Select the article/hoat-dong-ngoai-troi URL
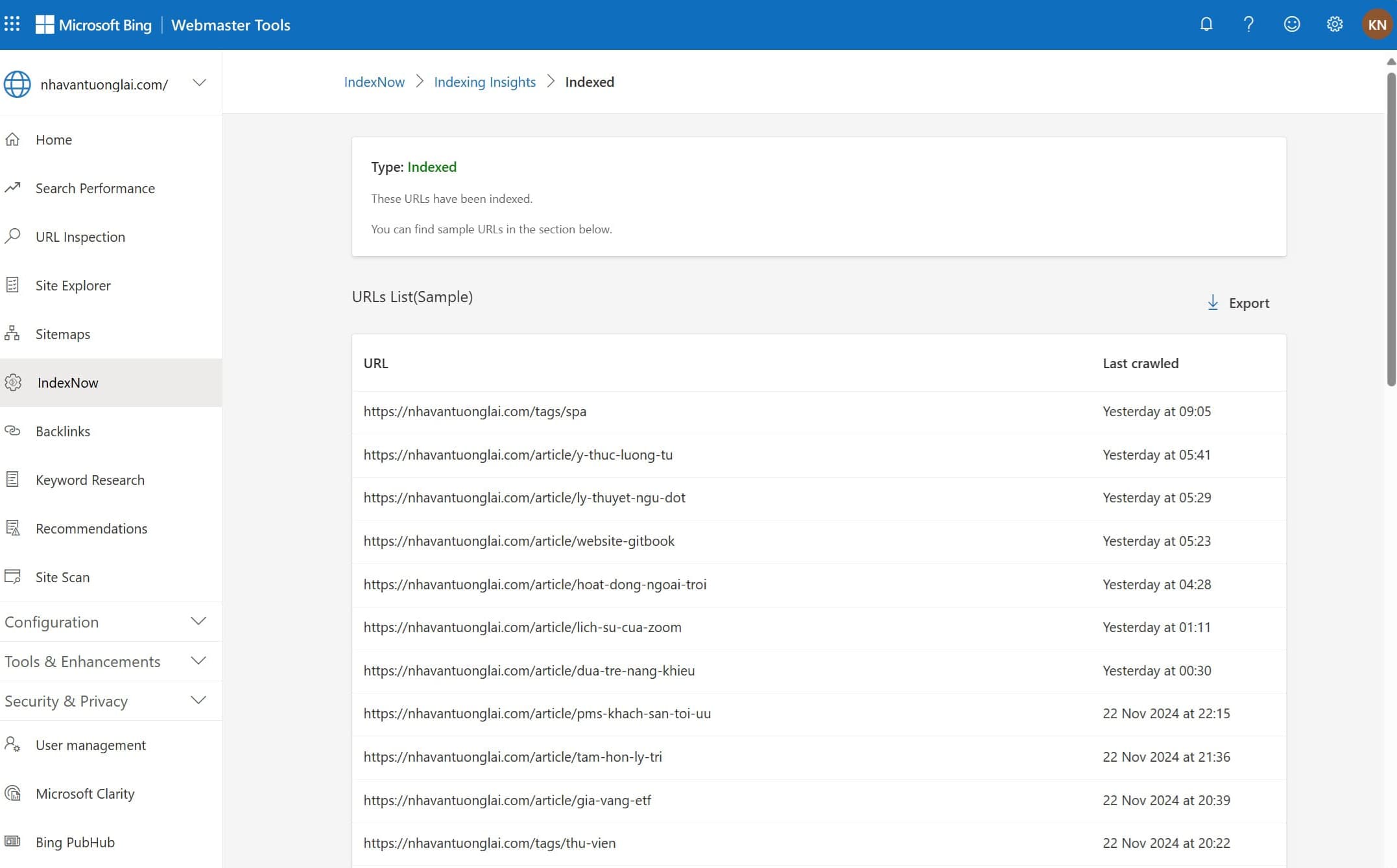 pos(534,584)
